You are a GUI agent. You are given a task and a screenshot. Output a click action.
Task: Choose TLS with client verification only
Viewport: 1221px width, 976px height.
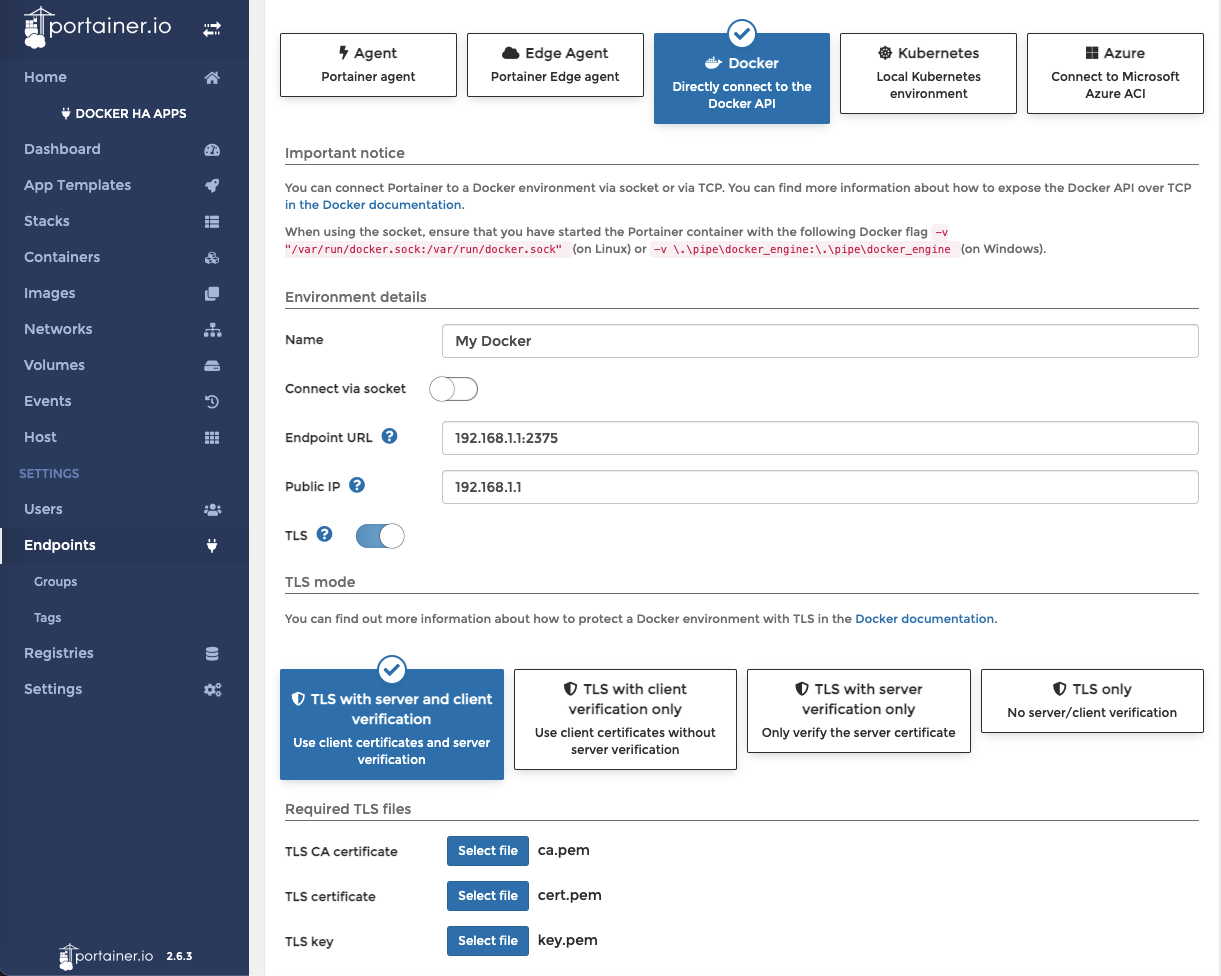625,719
